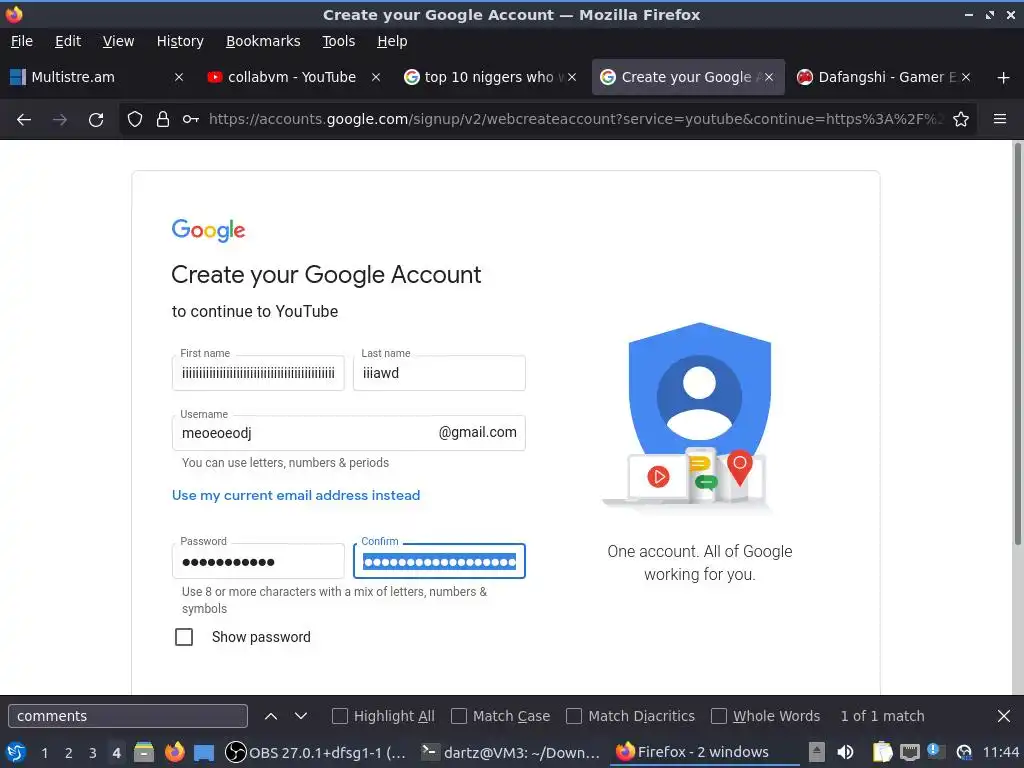Close the Create your Google Account tab
The image size is (1024, 768).
tap(769, 77)
